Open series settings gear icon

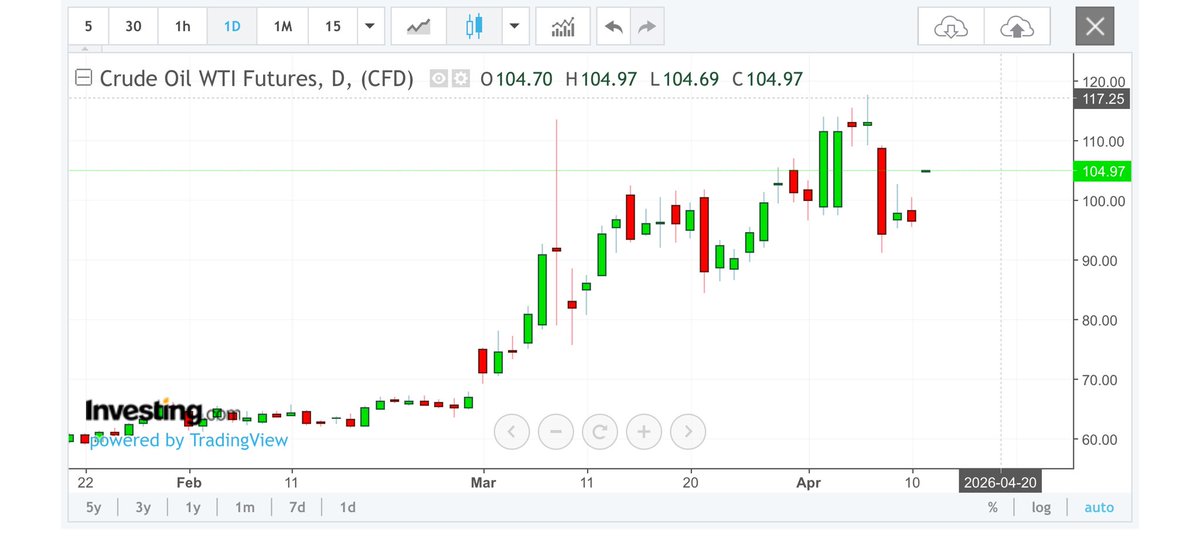[x=460, y=79]
